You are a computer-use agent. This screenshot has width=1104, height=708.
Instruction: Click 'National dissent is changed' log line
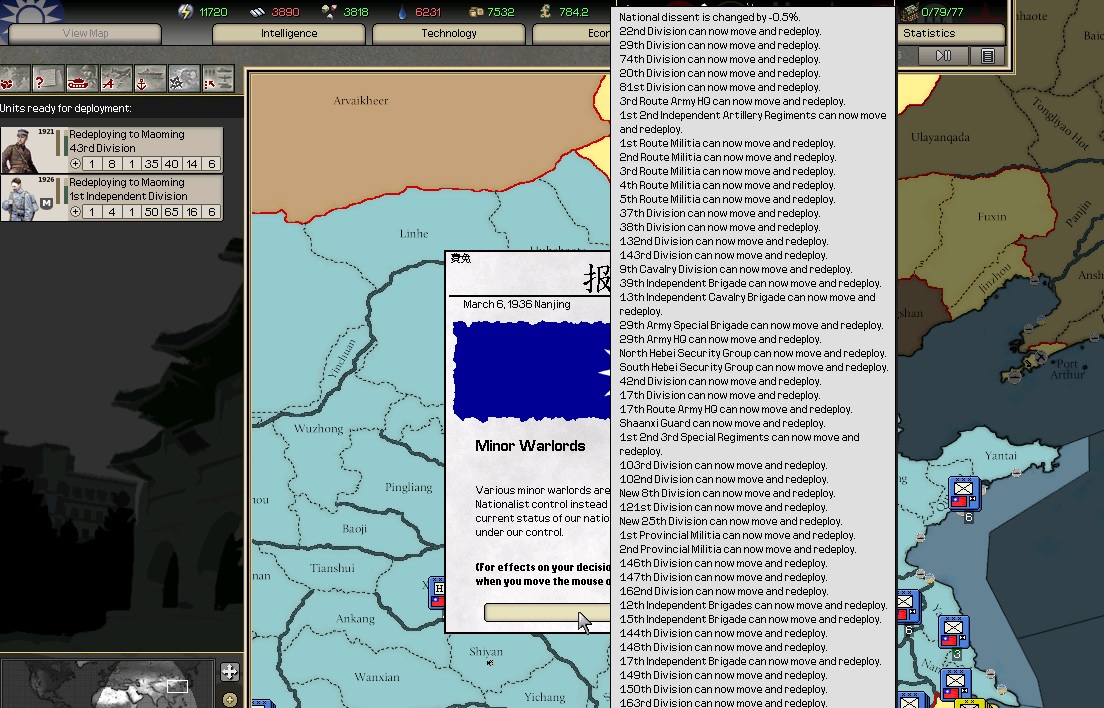click(710, 17)
